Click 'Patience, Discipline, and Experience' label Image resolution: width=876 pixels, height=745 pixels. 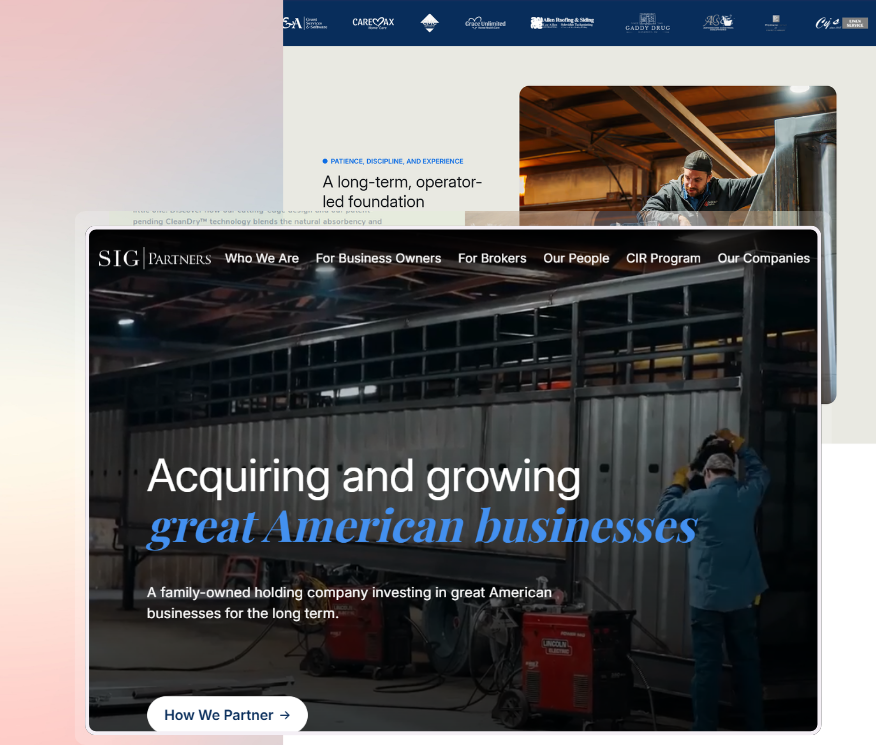pos(397,161)
